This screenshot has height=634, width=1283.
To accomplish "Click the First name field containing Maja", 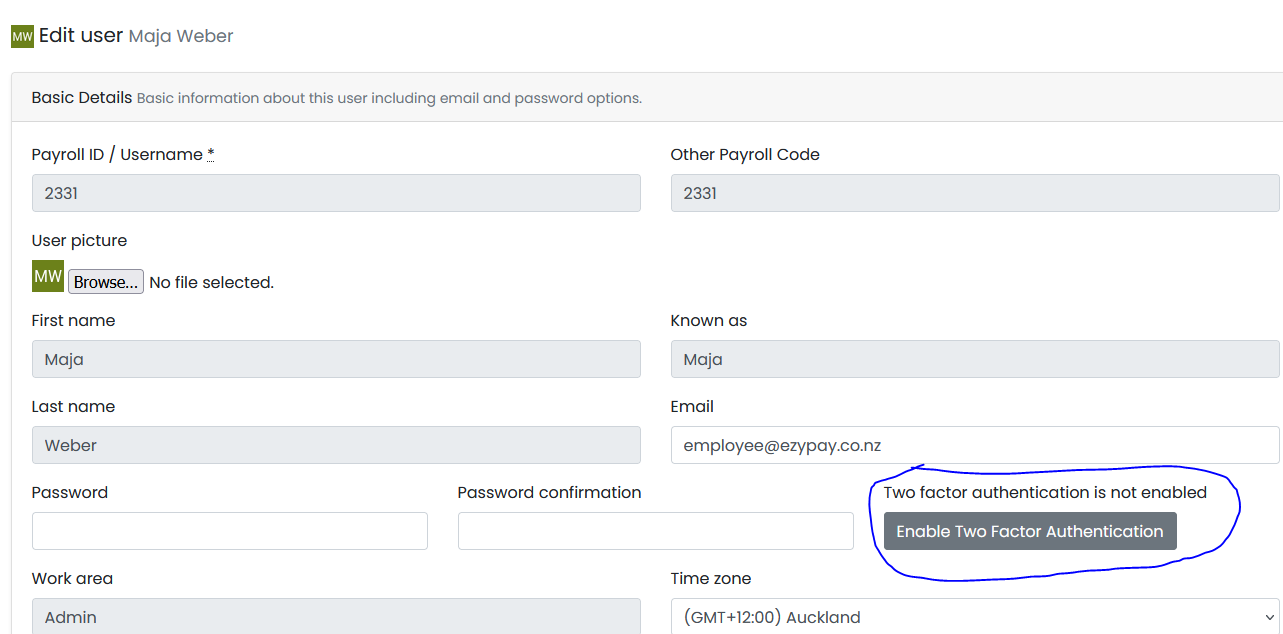I will (x=335, y=359).
